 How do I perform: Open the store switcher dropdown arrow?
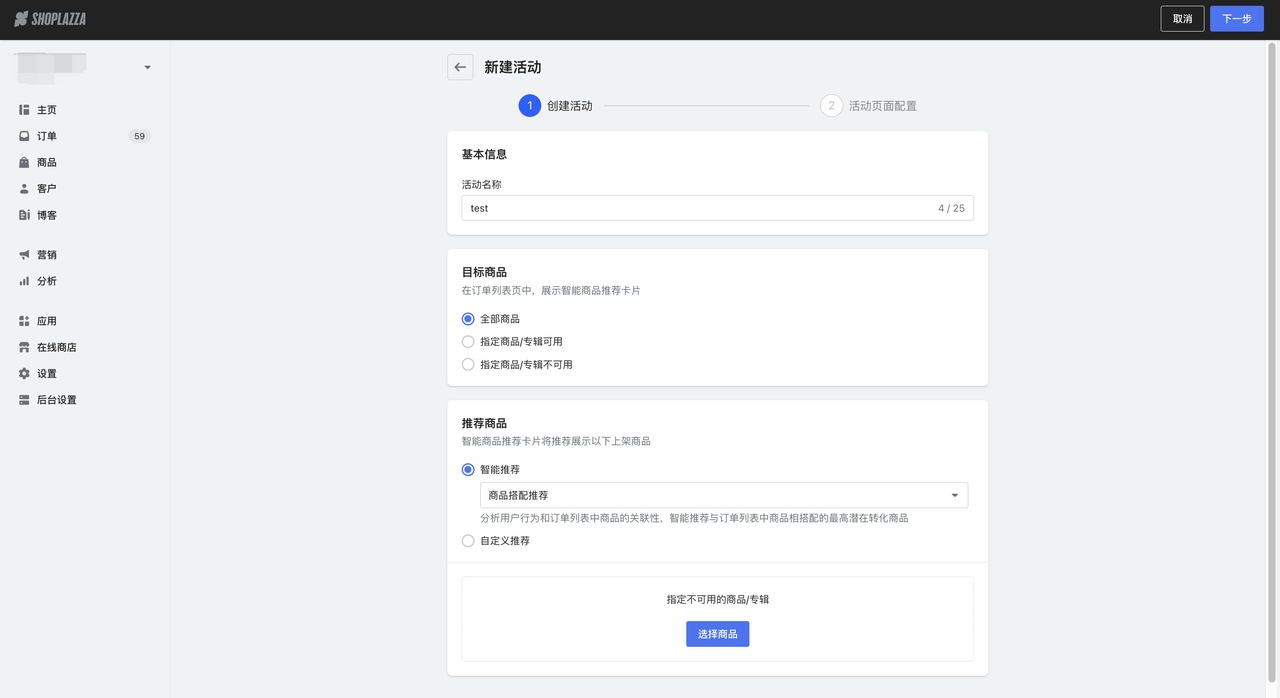(147, 68)
